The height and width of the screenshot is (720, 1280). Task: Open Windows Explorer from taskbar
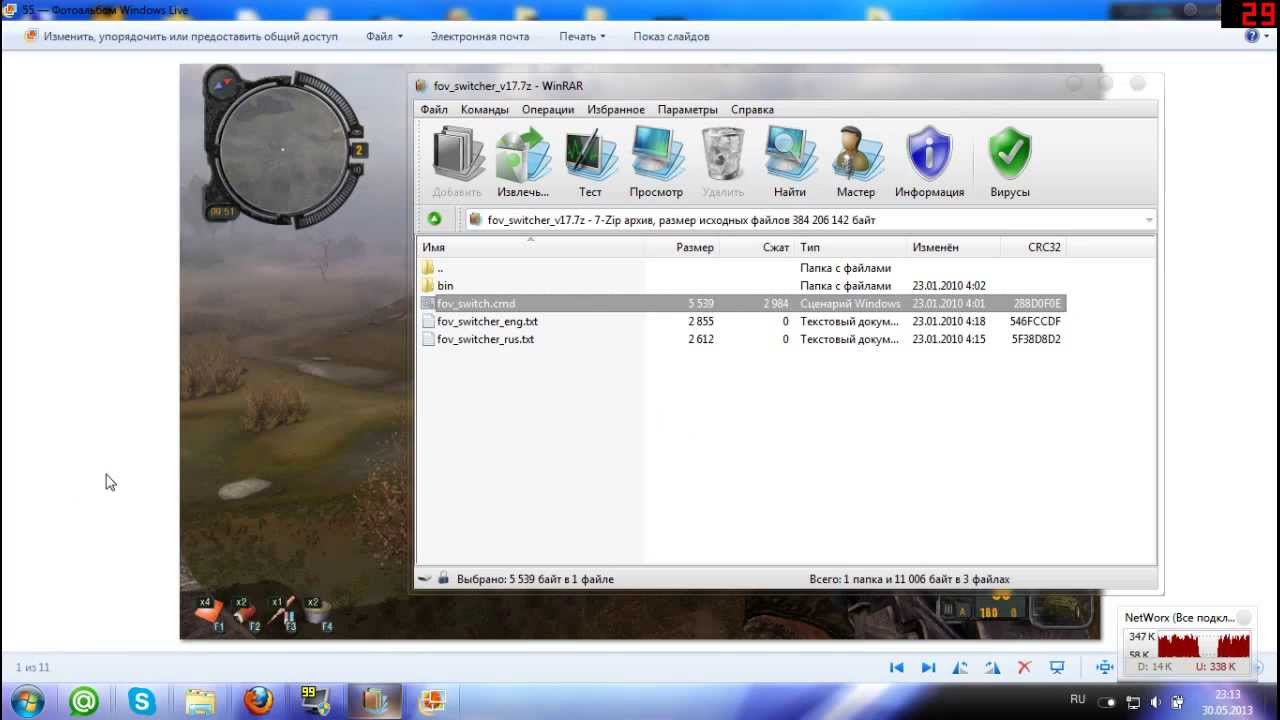tap(200, 702)
